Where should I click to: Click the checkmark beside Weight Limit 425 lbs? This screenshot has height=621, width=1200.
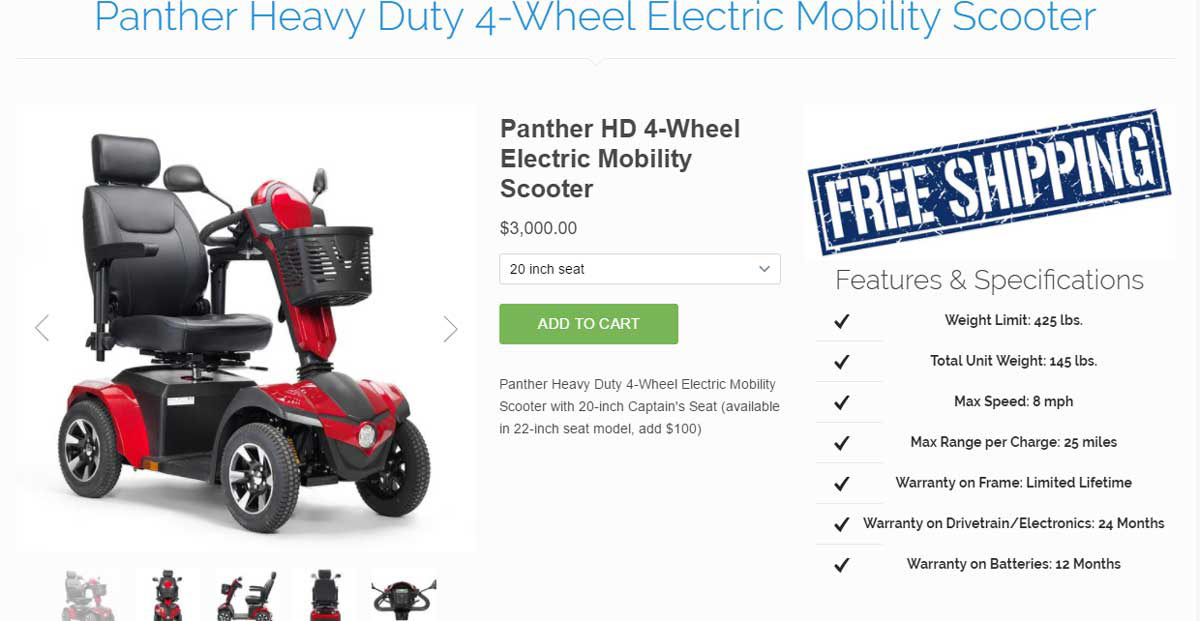click(x=842, y=321)
